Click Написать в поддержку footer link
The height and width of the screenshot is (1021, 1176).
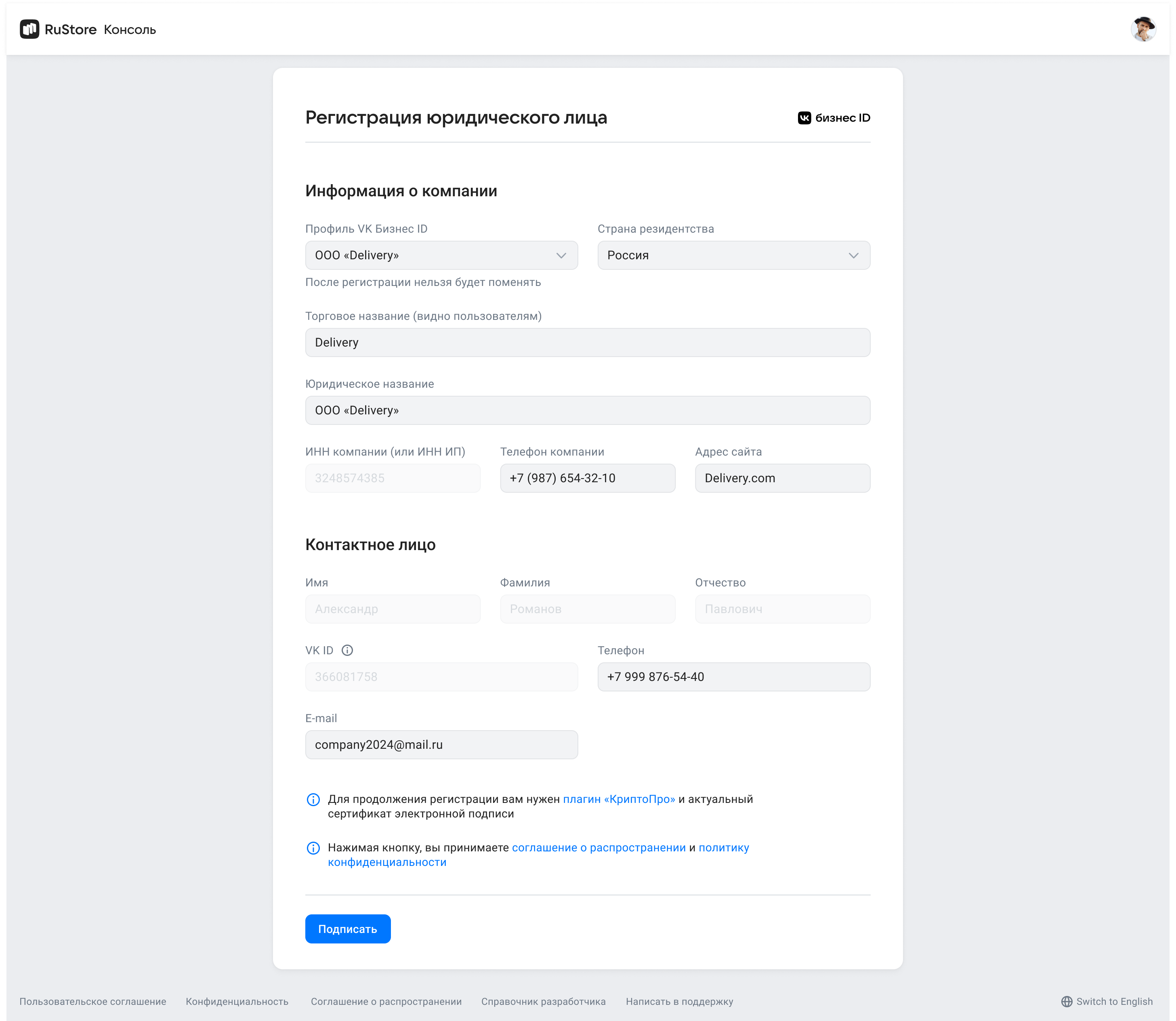point(680,1002)
